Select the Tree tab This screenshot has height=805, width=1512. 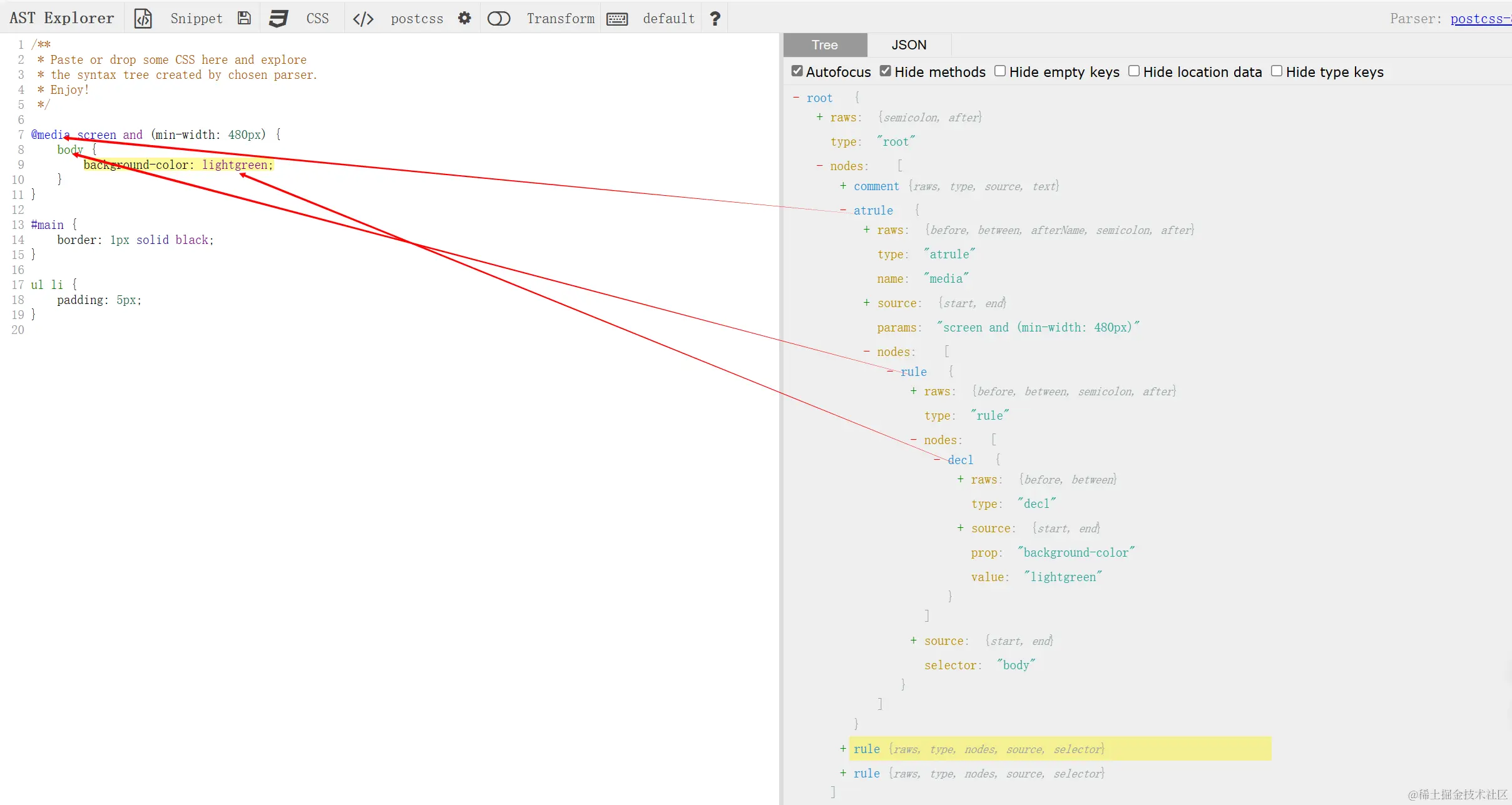[x=825, y=44]
